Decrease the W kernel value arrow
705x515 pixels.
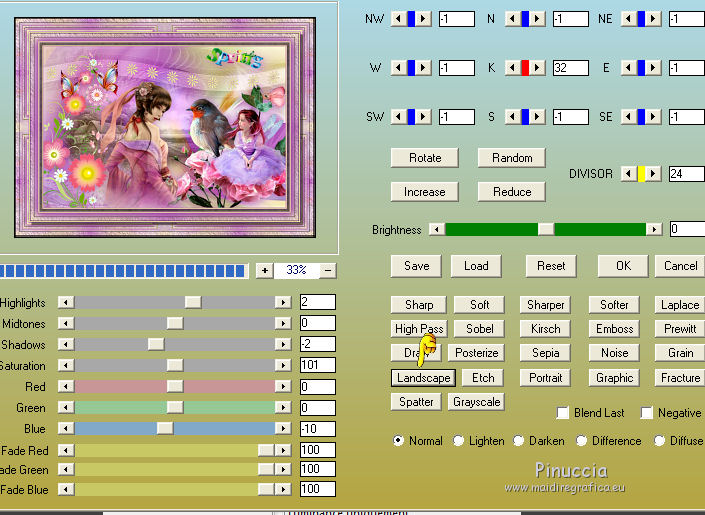(398, 68)
